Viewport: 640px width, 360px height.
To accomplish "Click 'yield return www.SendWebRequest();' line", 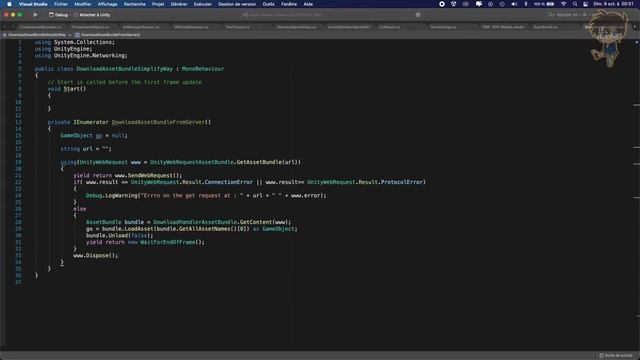I will [x=128, y=175].
